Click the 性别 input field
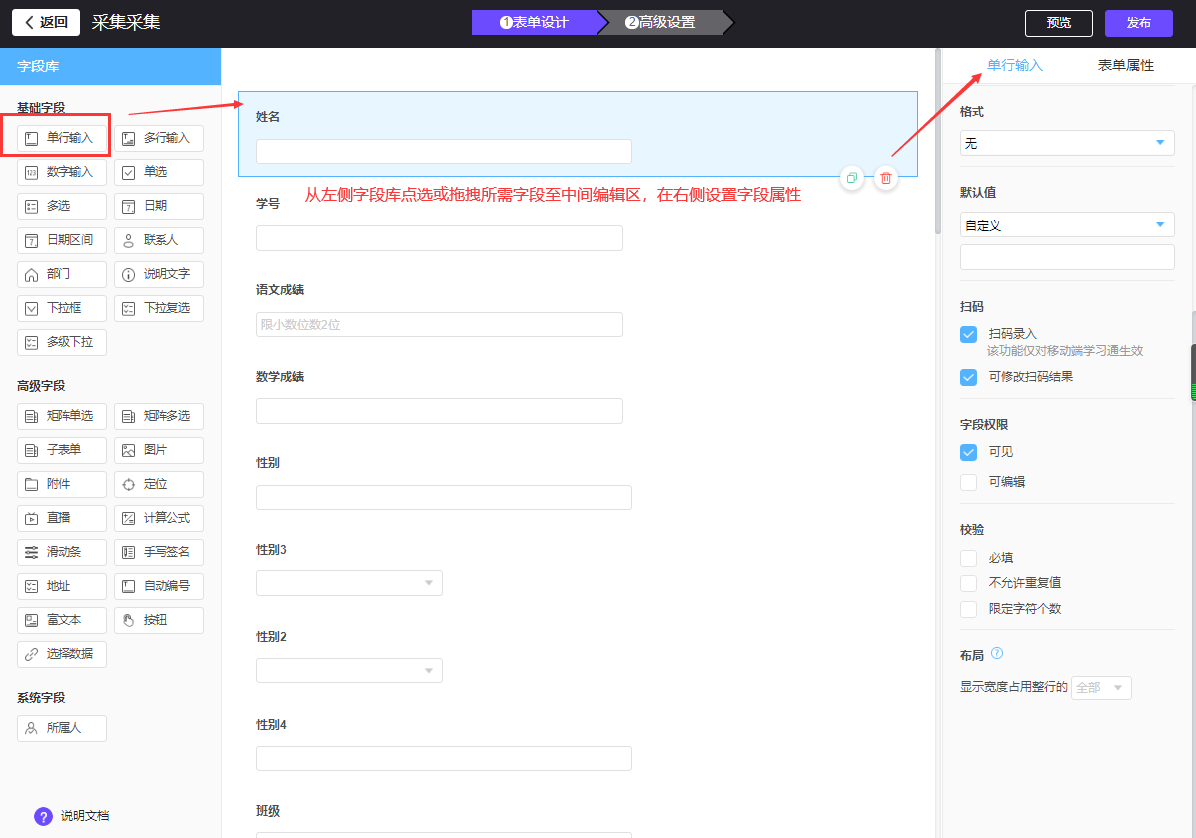This screenshot has width=1196, height=838. coord(444,497)
